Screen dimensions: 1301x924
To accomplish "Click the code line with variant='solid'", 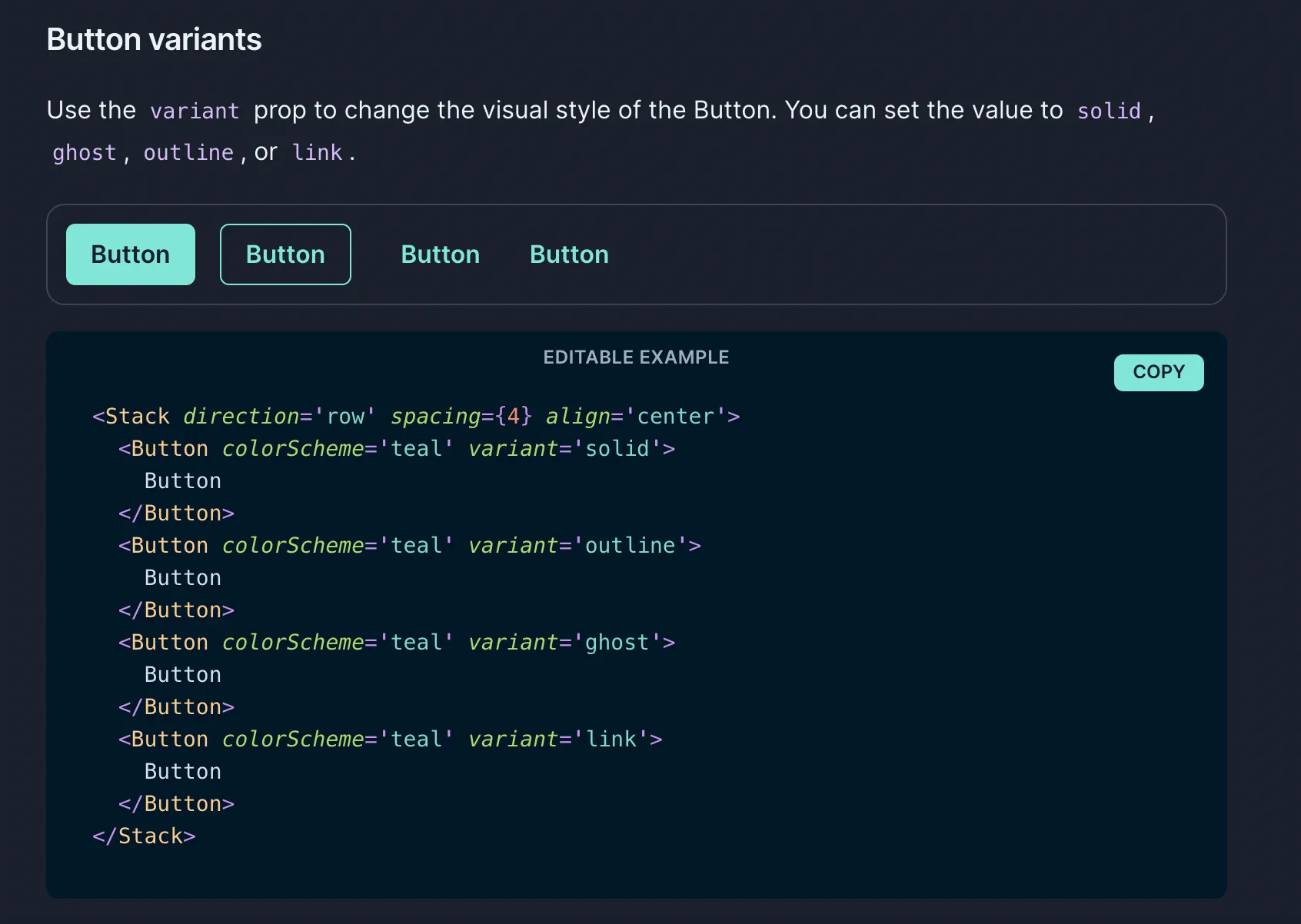I will 397,448.
